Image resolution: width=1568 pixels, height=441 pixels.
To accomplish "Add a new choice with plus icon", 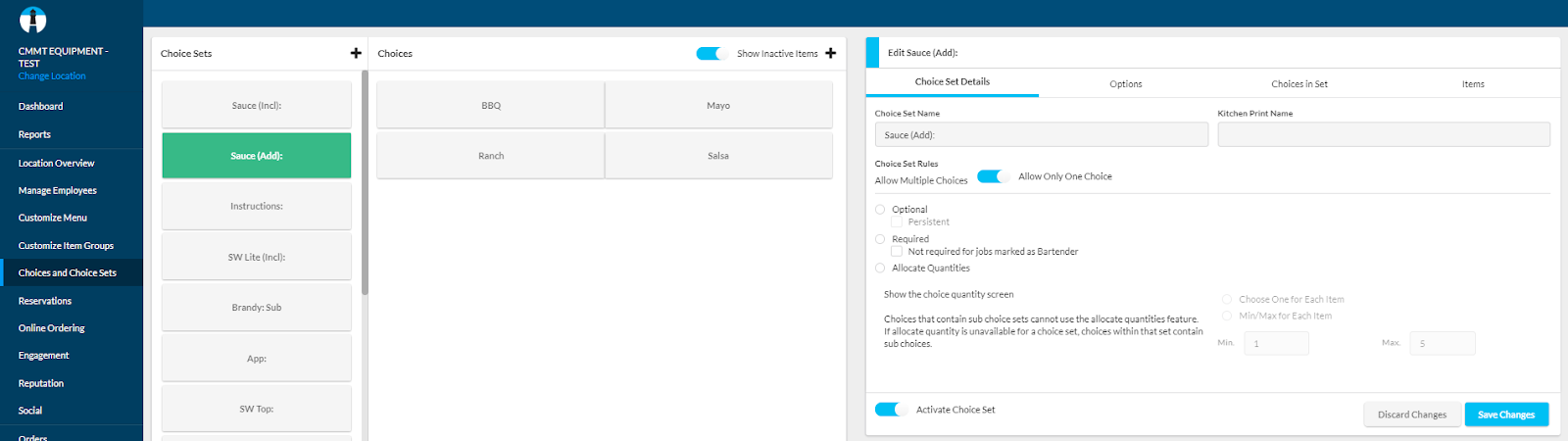I will click(830, 53).
